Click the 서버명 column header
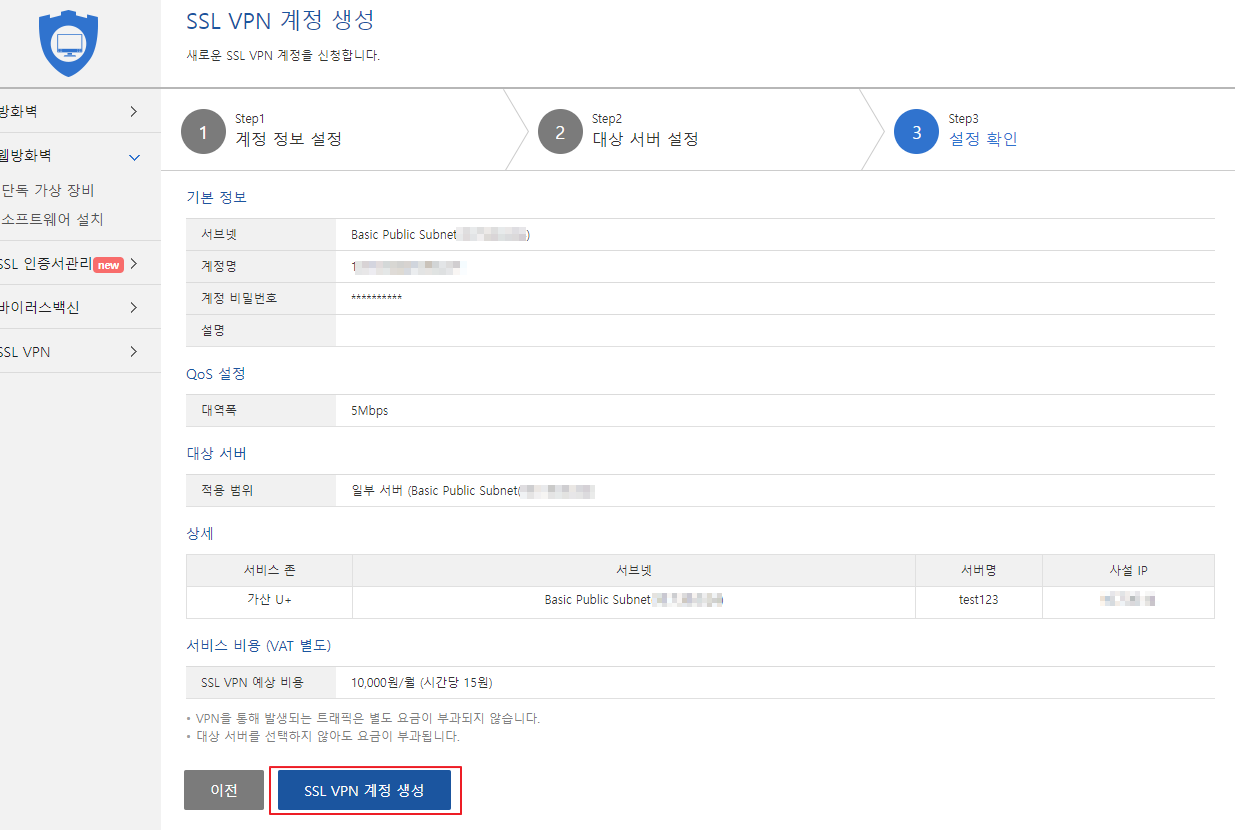This screenshot has height=830, width=1255. click(978, 570)
